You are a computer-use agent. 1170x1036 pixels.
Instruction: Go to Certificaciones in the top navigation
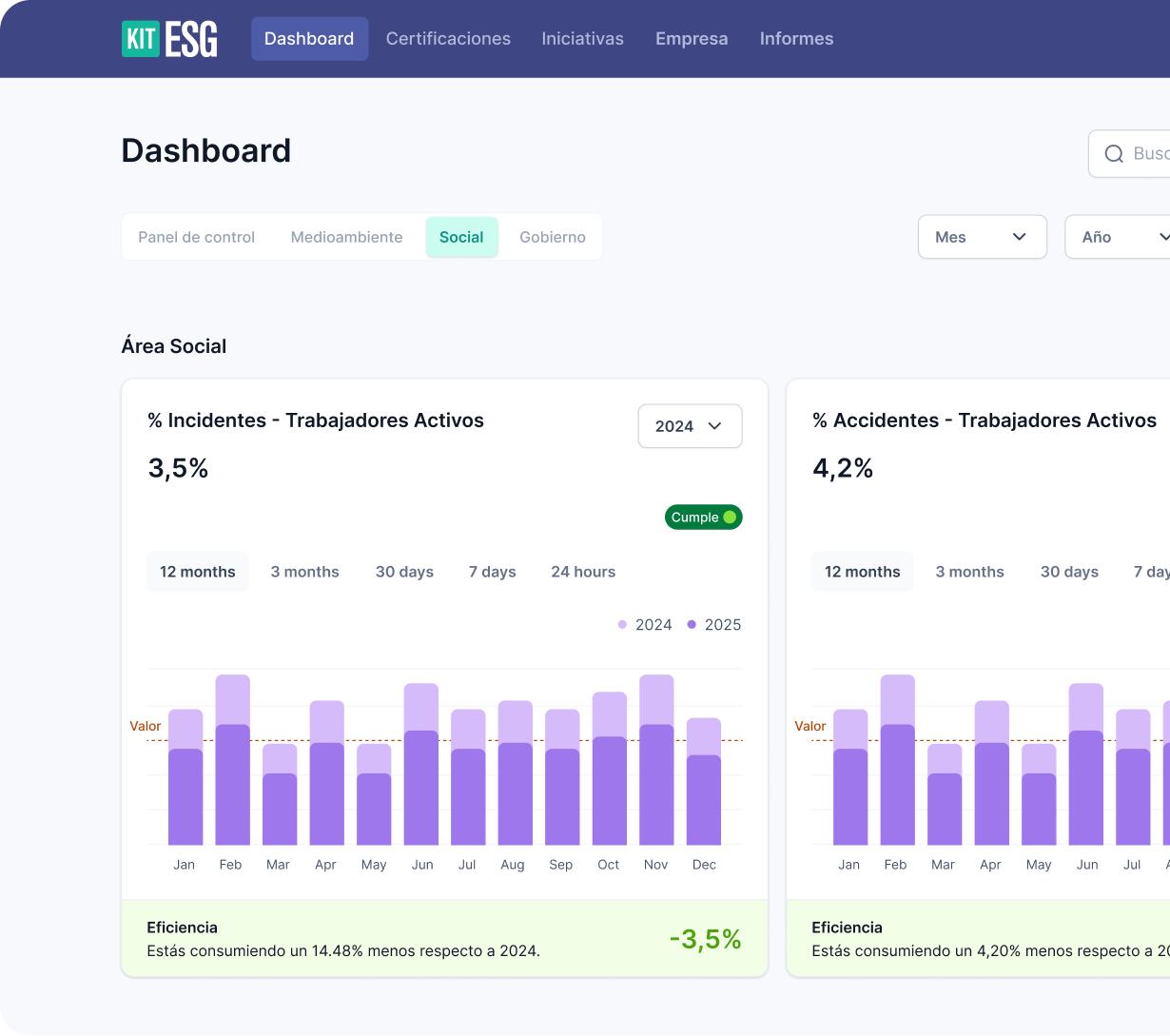pos(448,39)
